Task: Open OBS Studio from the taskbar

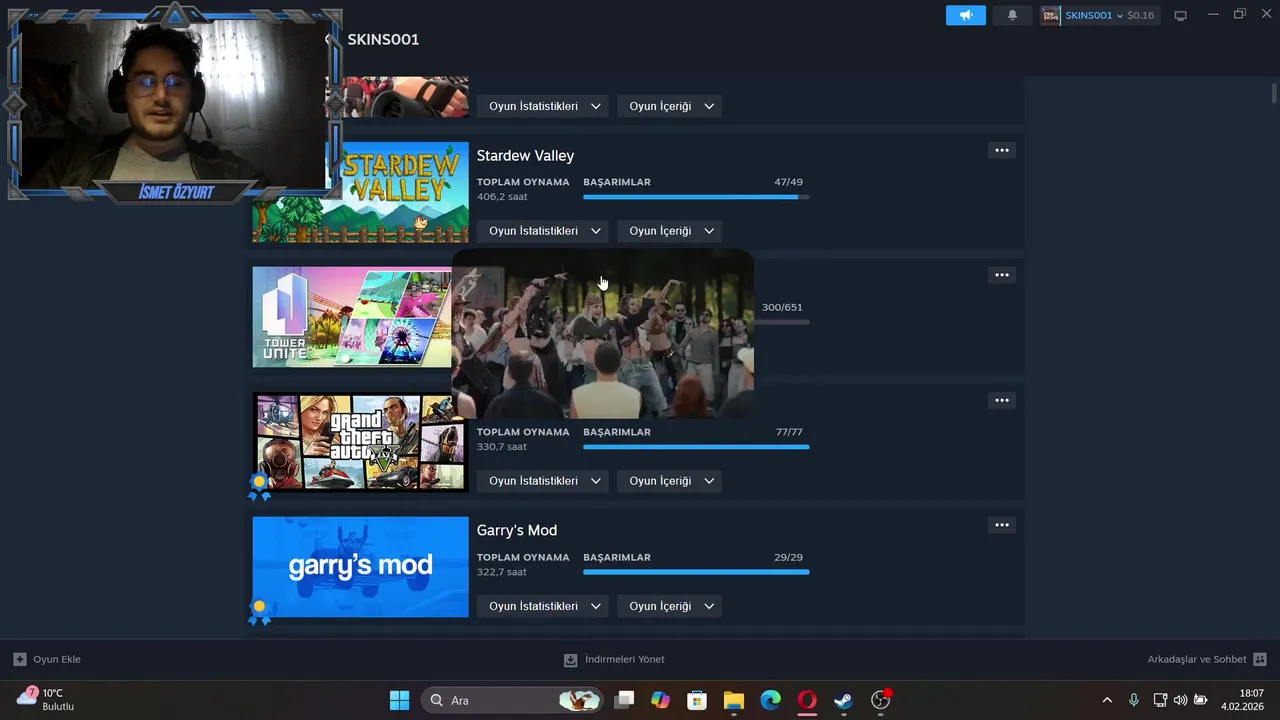Action: pyautogui.click(x=881, y=700)
